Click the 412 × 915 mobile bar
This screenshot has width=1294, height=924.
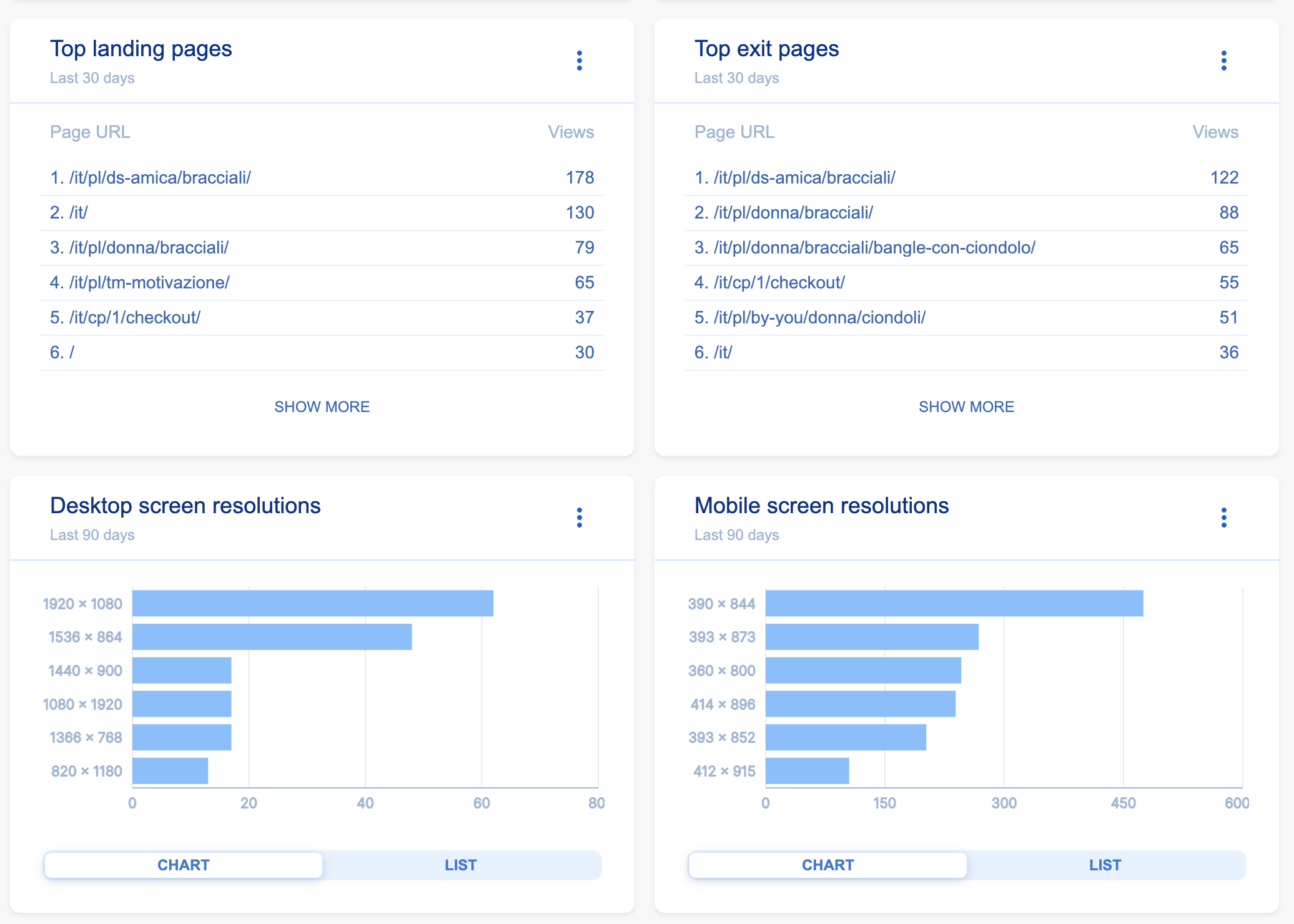[807, 771]
